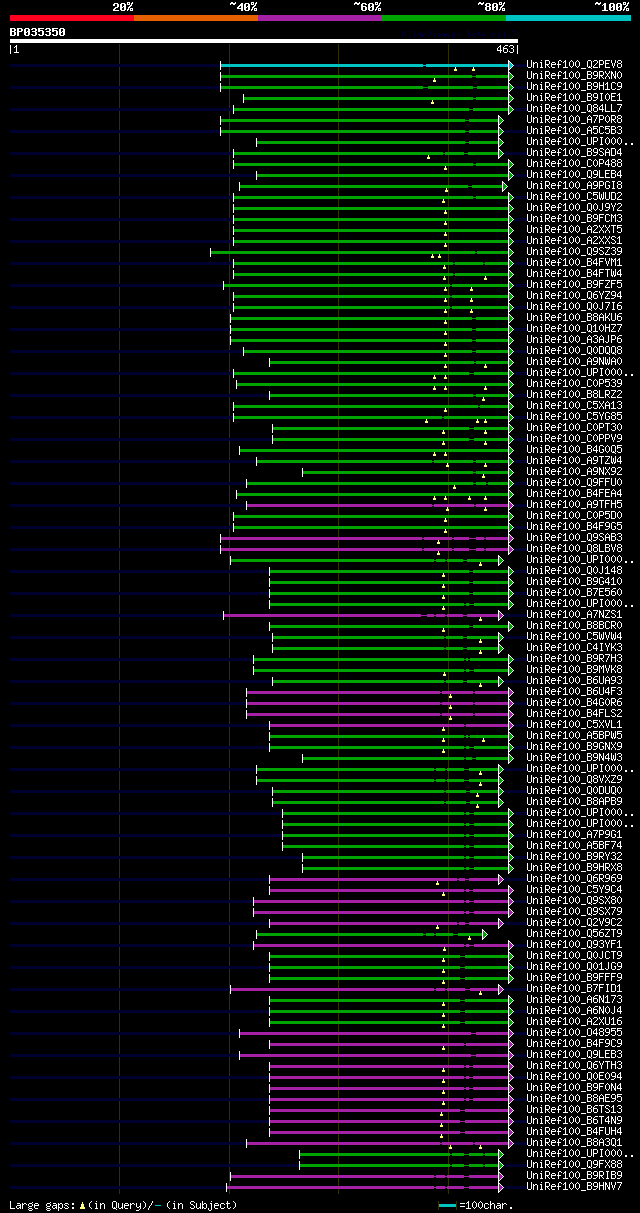This screenshot has width=640, height=1213.
Task: Click hit label UniRef100_Q9FFU0
Action: (574, 483)
